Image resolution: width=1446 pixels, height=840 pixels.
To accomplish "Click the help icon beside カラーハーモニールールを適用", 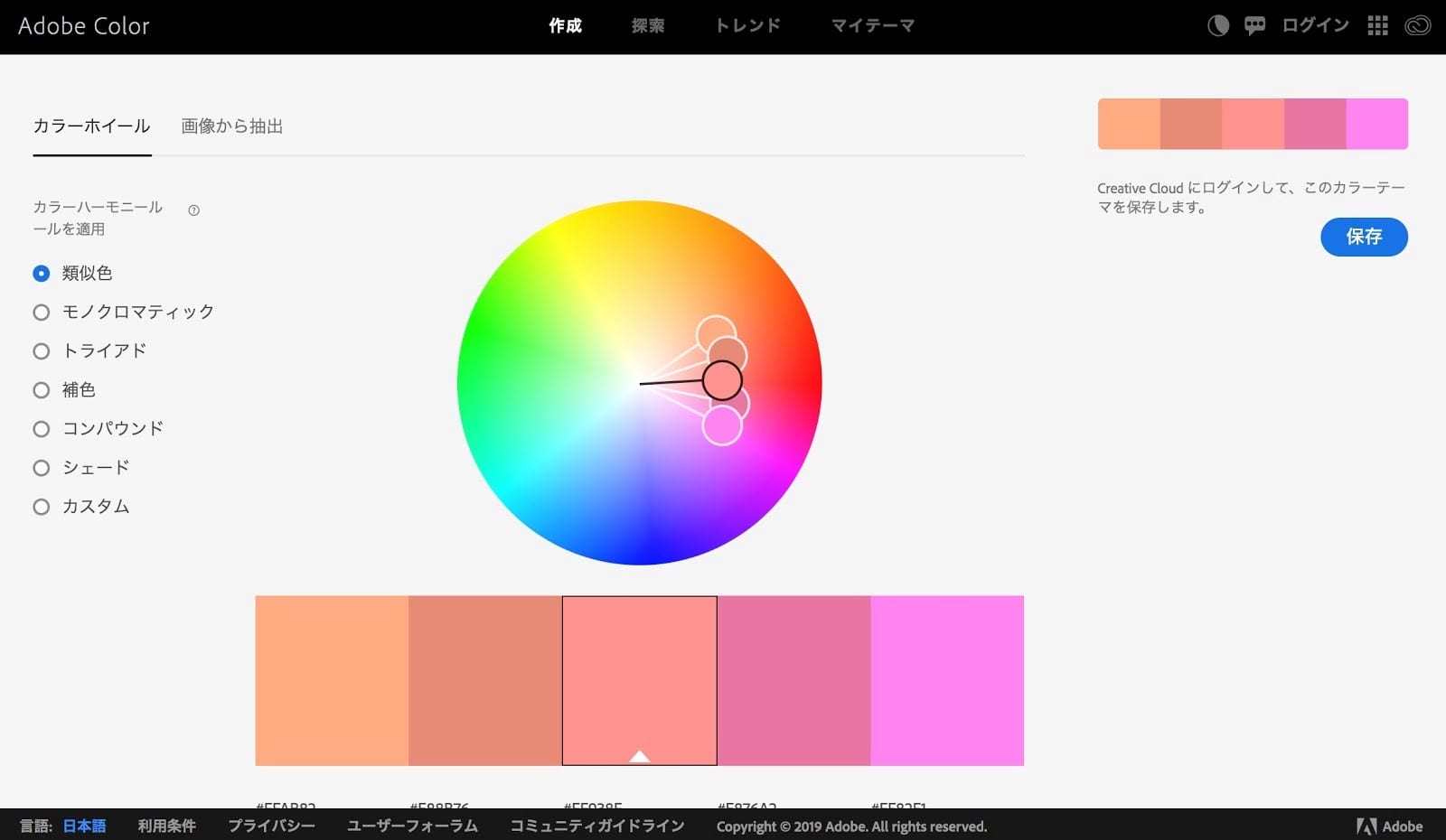I will point(193,210).
